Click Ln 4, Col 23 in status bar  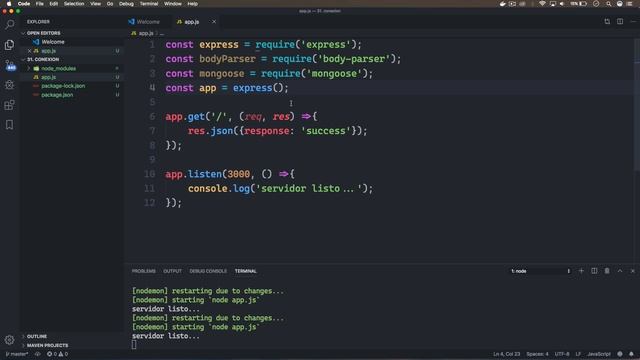tap(507, 354)
